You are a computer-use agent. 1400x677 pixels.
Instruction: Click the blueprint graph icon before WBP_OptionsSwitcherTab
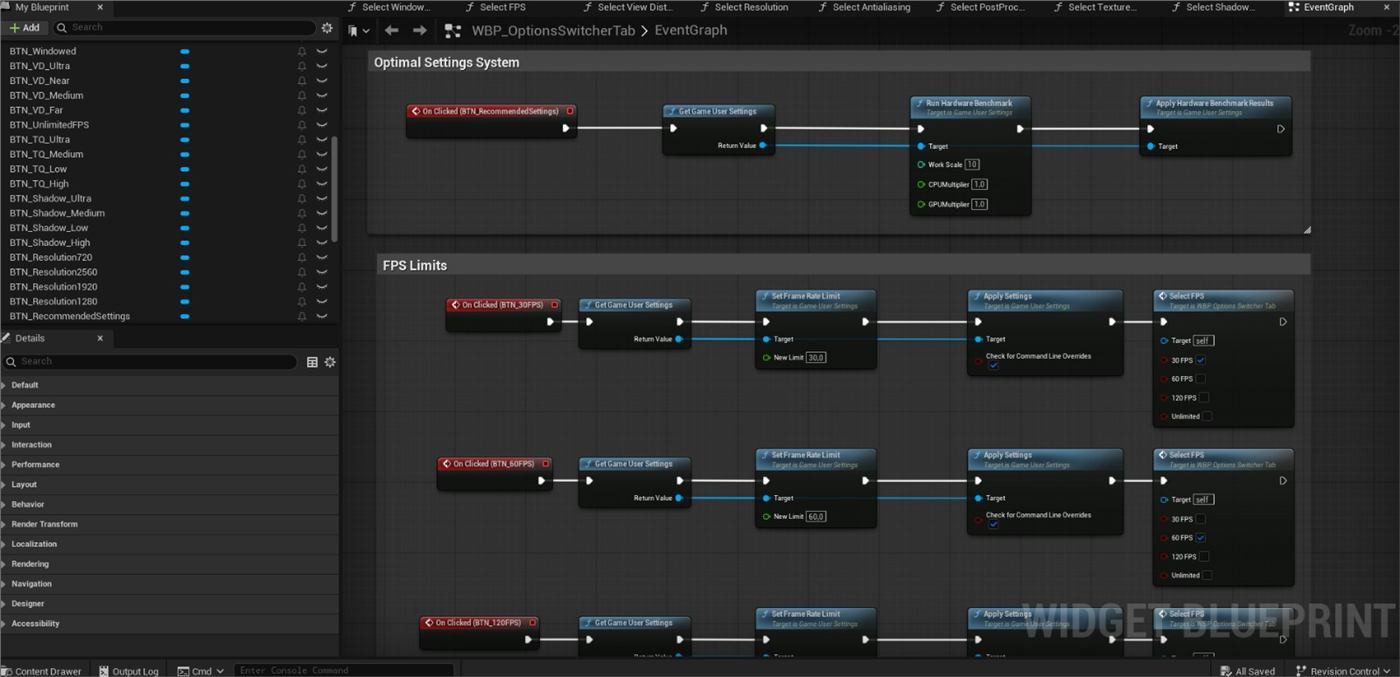[453, 31]
